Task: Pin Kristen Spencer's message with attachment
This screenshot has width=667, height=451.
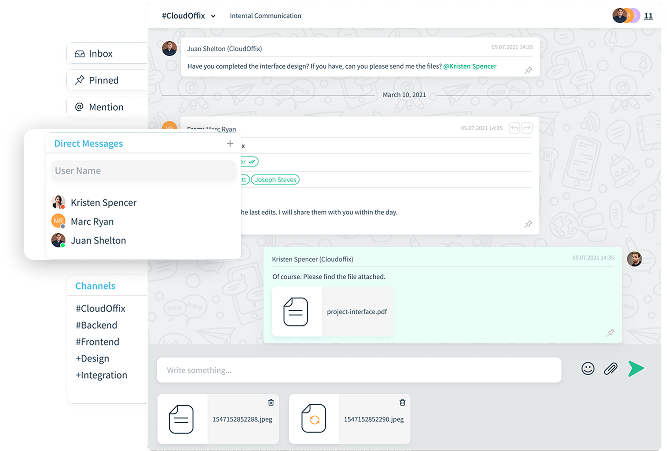Action: (610, 332)
